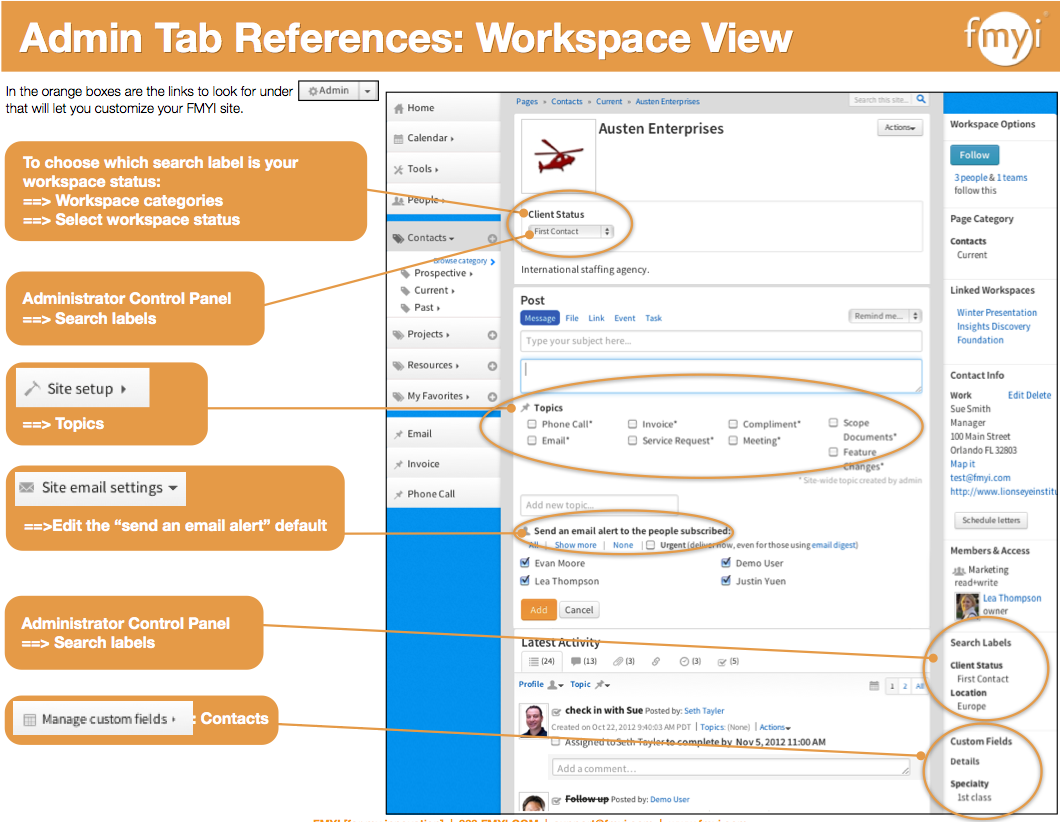Check the Invoice topic checkbox

click(633, 423)
